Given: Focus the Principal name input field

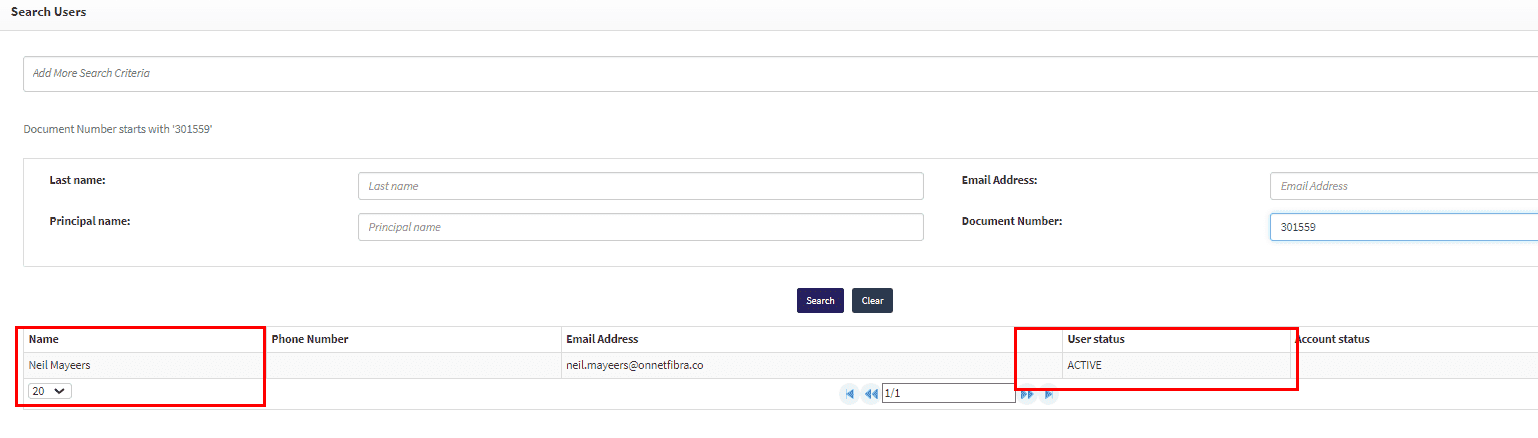Looking at the screenshot, I should (x=640, y=227).
